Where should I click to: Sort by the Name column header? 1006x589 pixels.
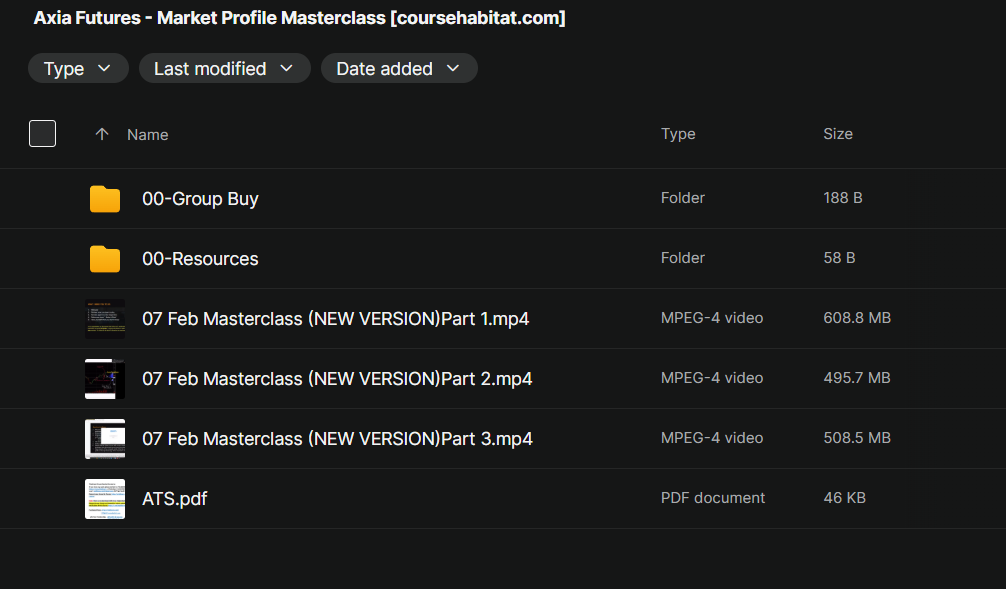click(x=148, y=135)
